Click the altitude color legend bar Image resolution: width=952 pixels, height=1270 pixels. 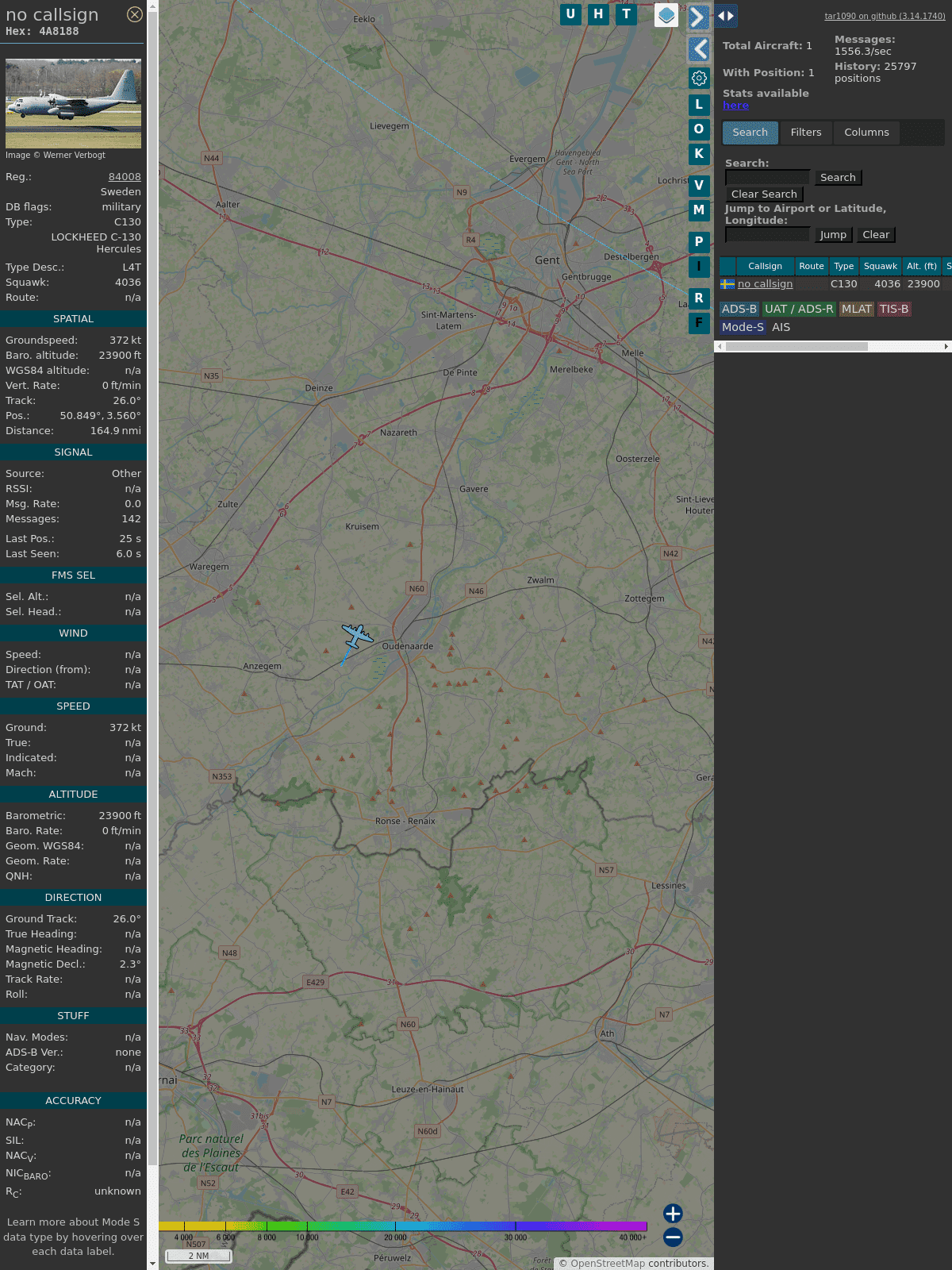click(403, 1226)
